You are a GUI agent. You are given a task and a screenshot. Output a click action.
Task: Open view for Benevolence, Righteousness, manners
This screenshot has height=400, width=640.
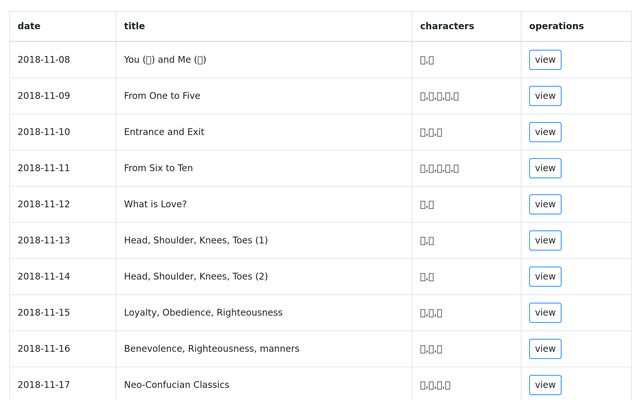coord(545,348)
